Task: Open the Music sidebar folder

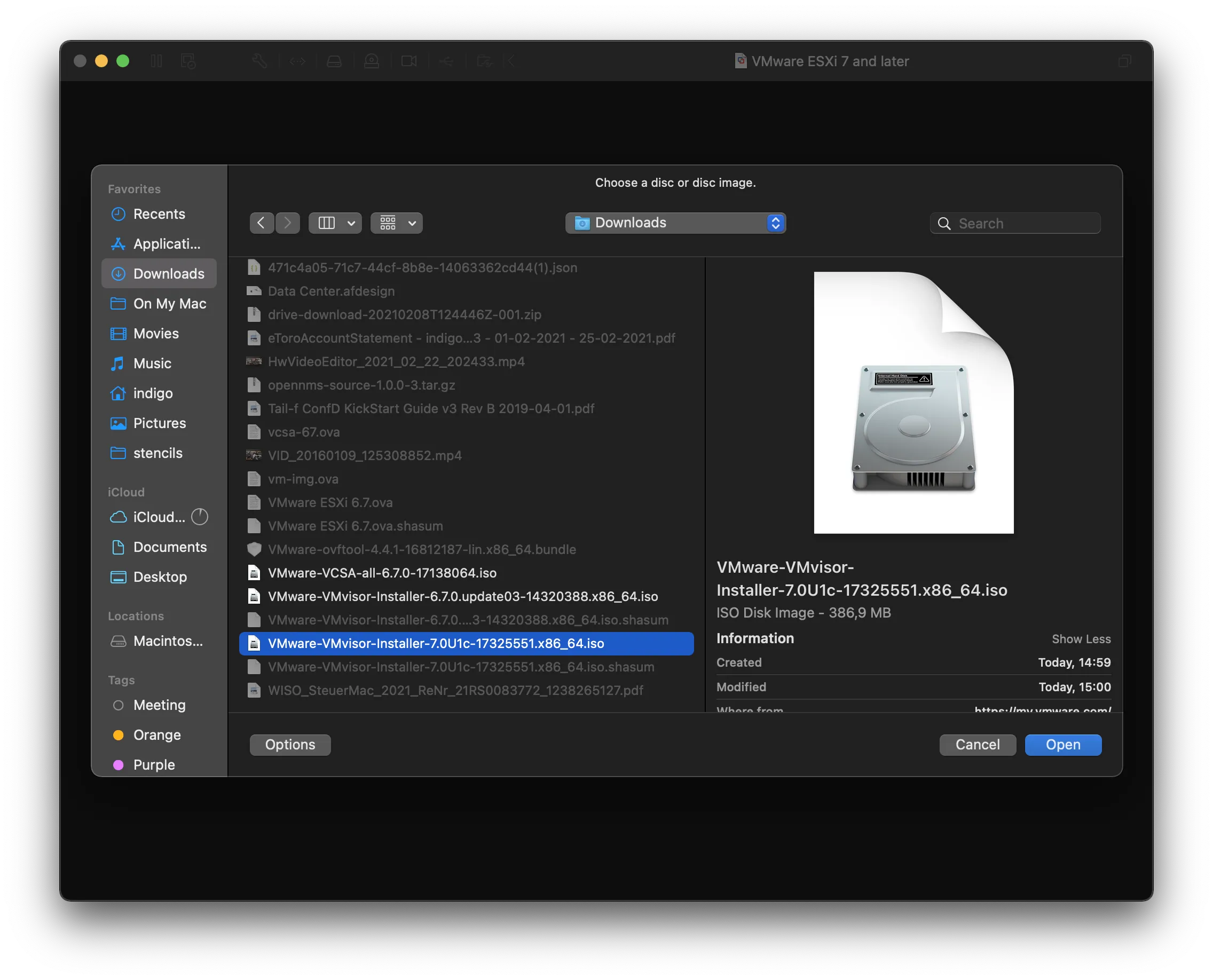Action: pos(152,363)
